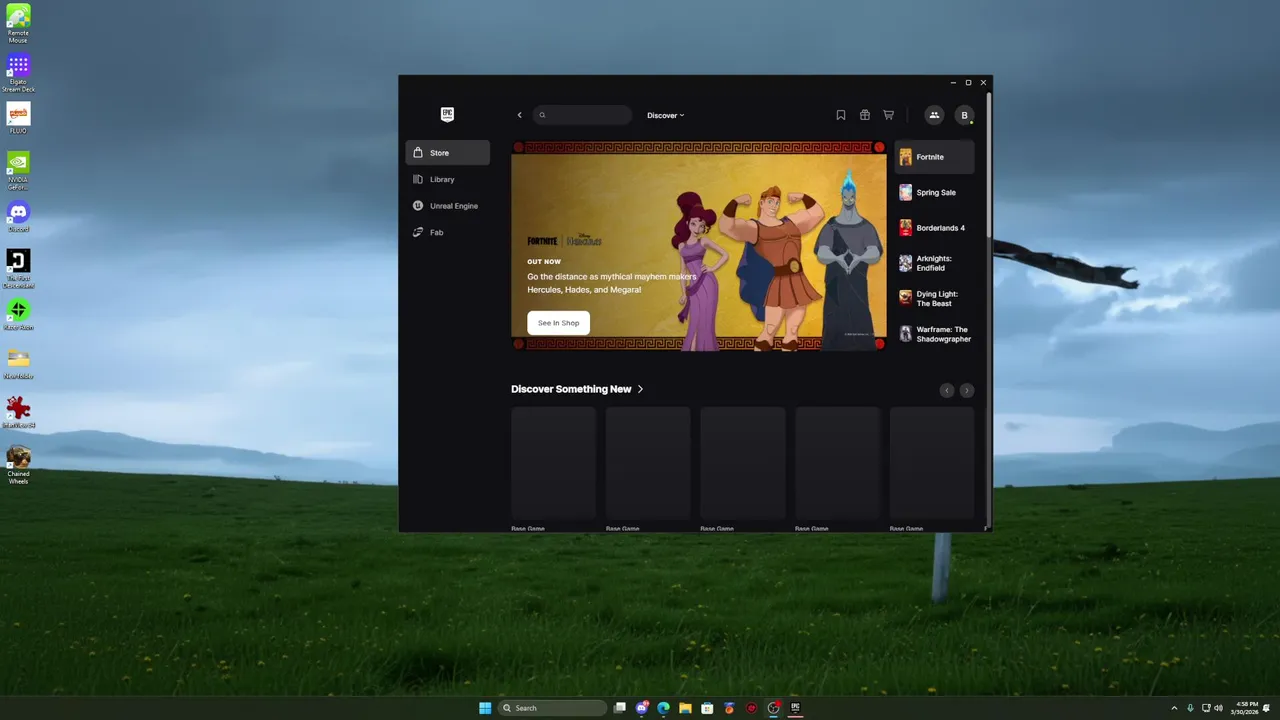This screenshot has height=720, width=1280.
Task: Open the notifications bell in taskbar
Action: click(1267, 708)
